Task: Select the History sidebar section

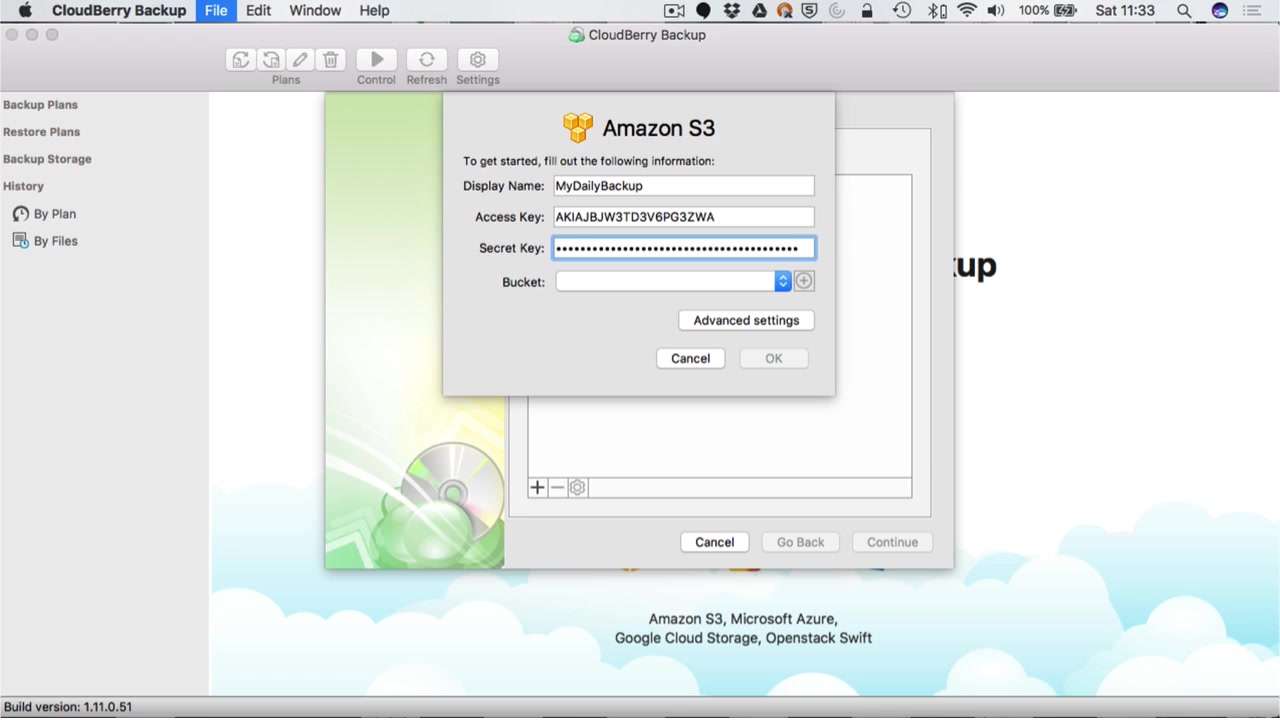Action: click(23, 186)
